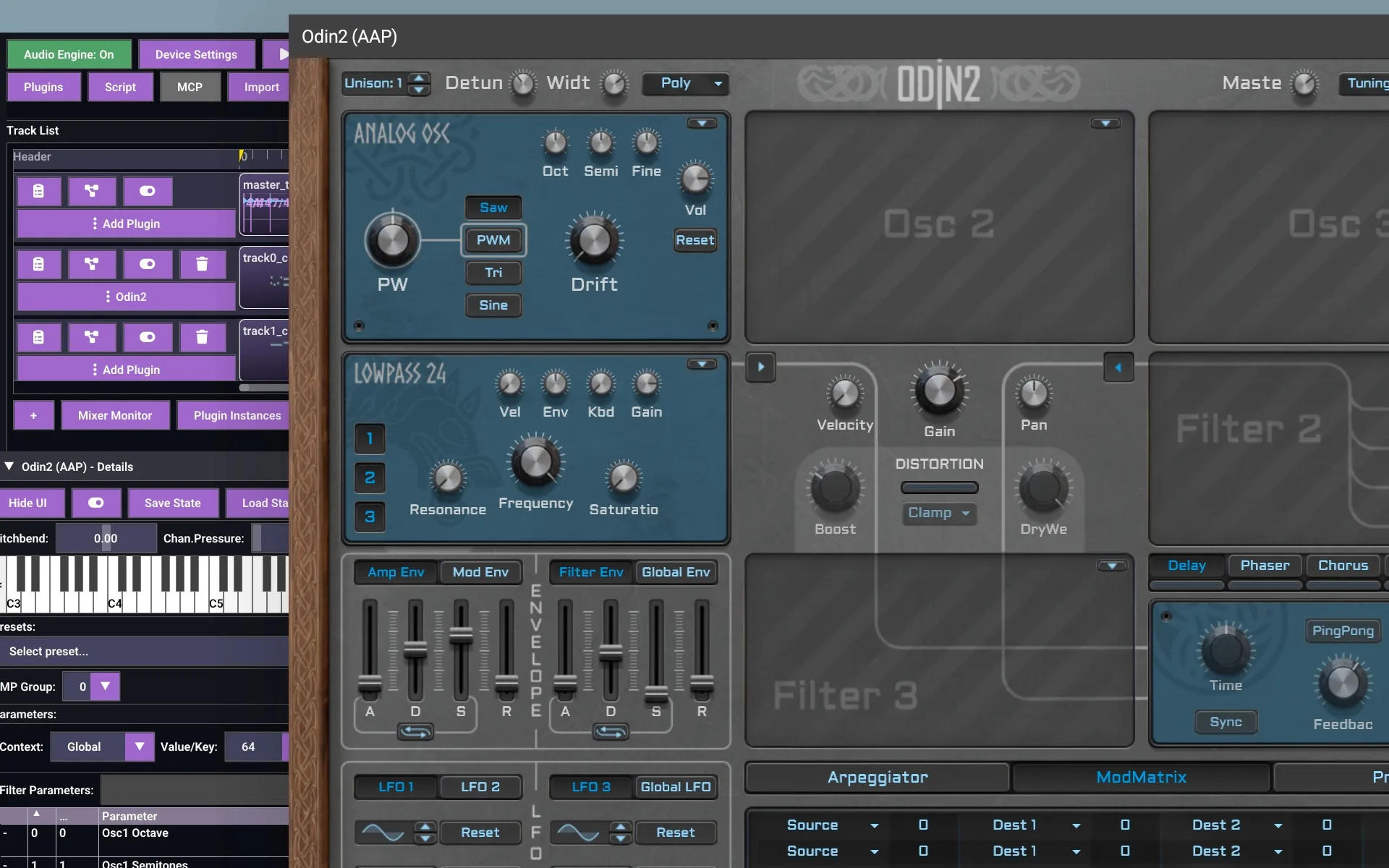Enable PingPong delay mode
The height and width of the screenshot is (868, 1389).
point(1343,631)
